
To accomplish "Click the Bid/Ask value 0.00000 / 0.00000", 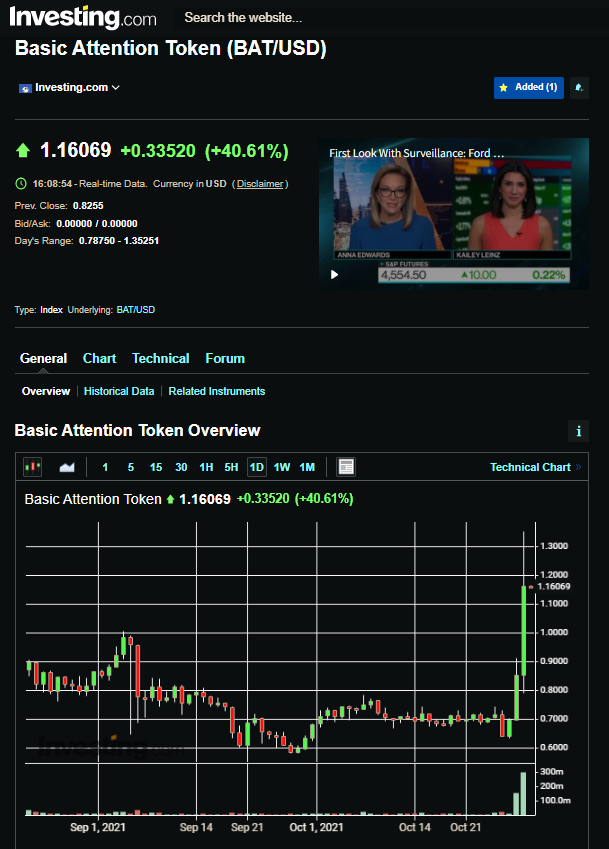I will click(x=97, y=224).
